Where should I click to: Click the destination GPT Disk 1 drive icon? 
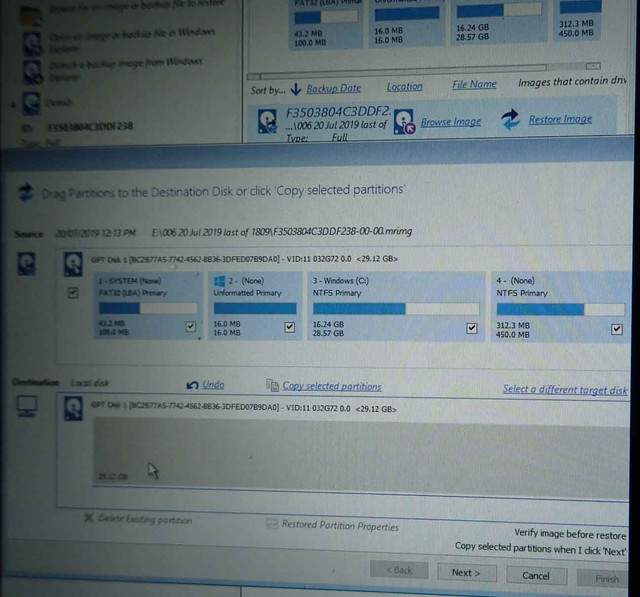pyautogui.click(x=73, y=409)
